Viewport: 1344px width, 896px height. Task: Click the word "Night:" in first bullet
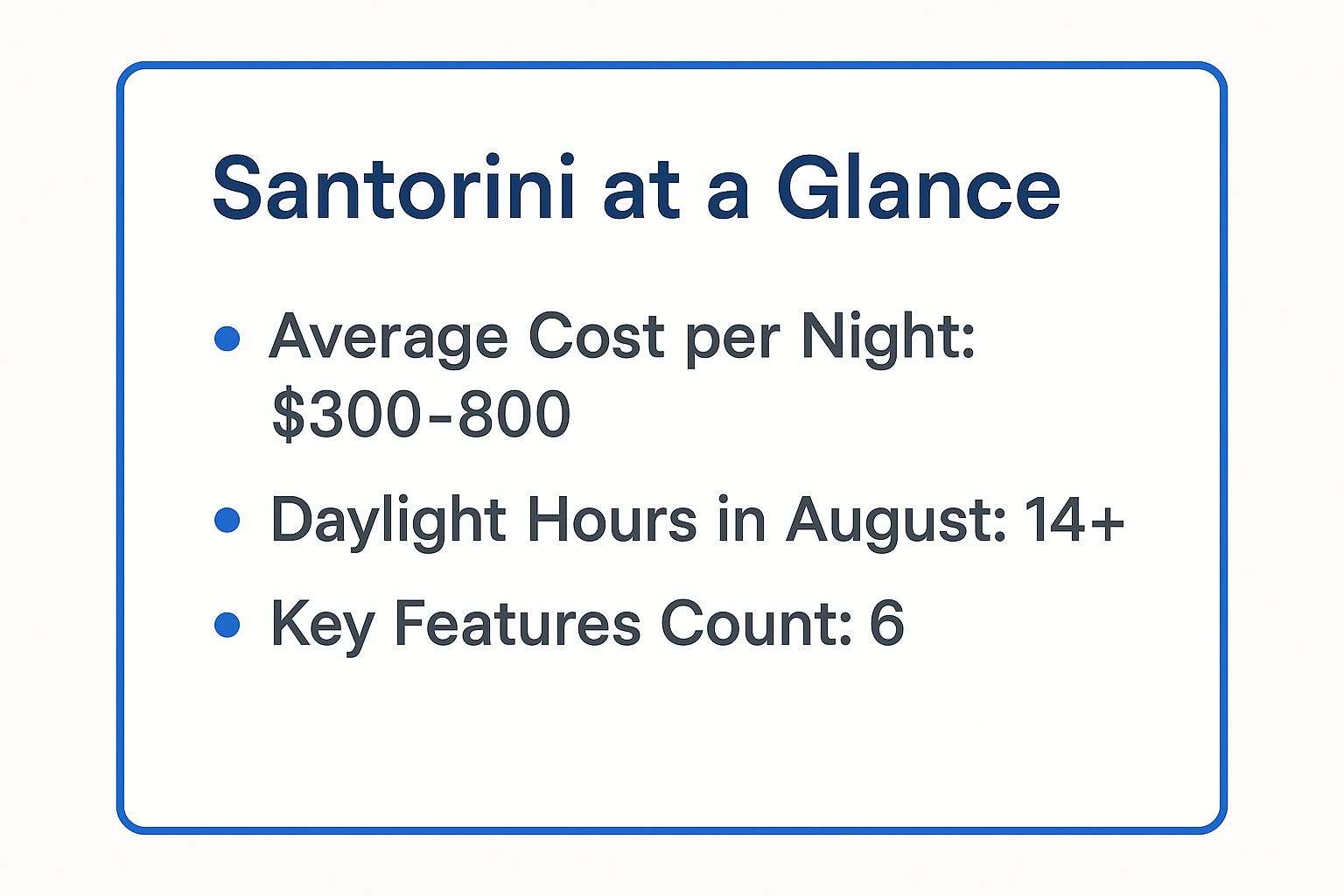pyautogui.click(x=887, y=337)
